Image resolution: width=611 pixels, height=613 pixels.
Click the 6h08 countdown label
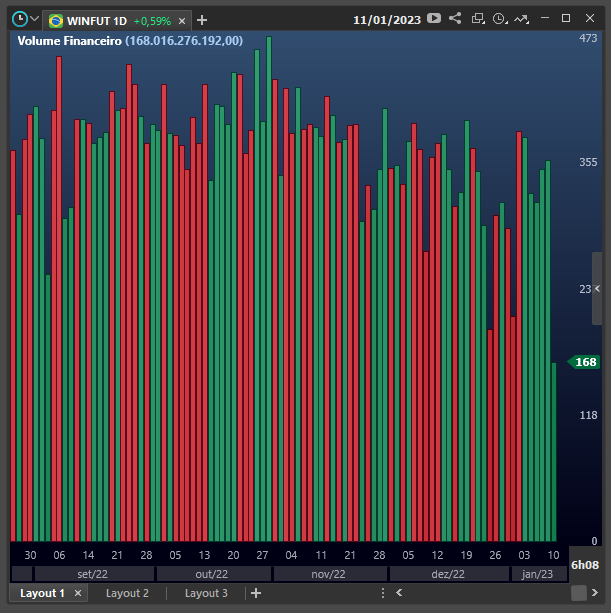tap(585, 565)
